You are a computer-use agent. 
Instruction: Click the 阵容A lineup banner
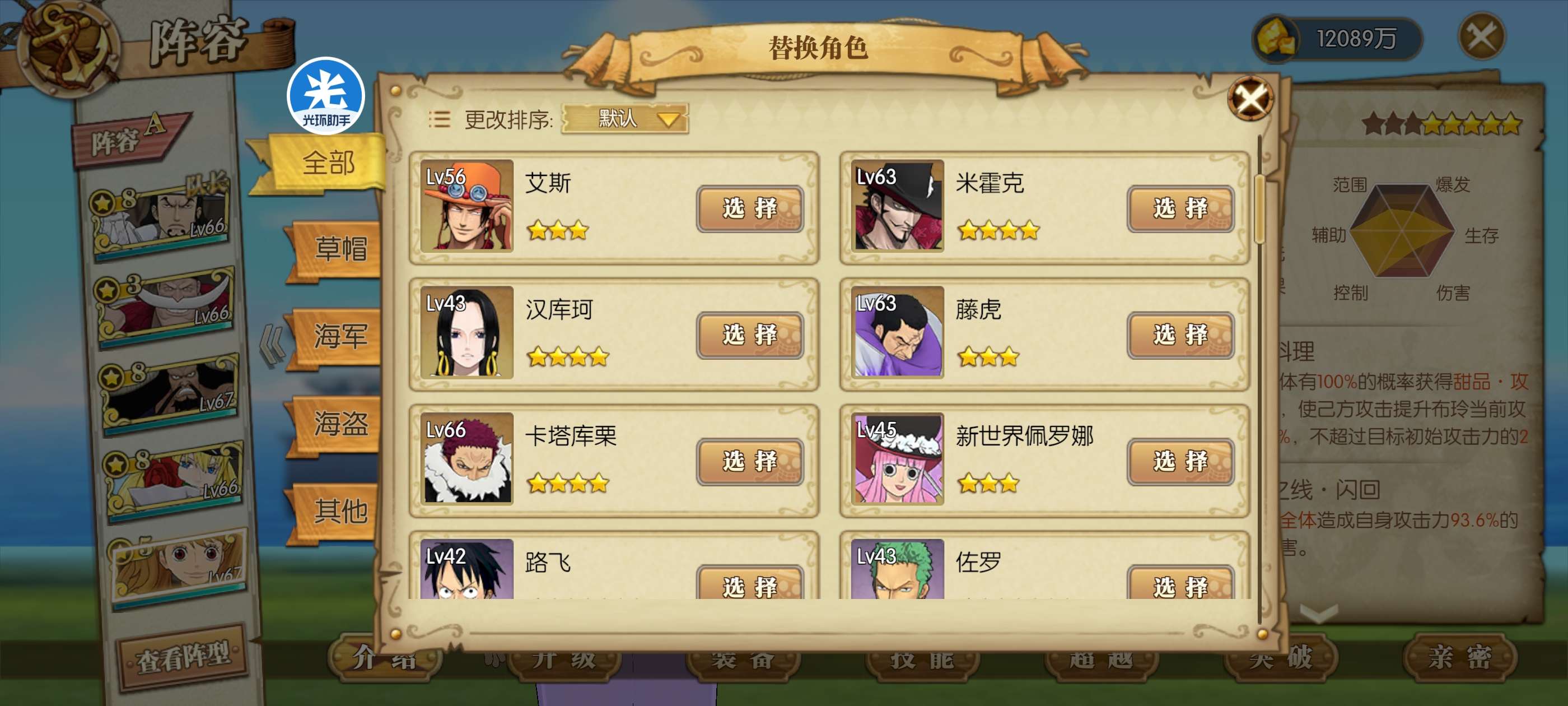click(x=130, y=139)
